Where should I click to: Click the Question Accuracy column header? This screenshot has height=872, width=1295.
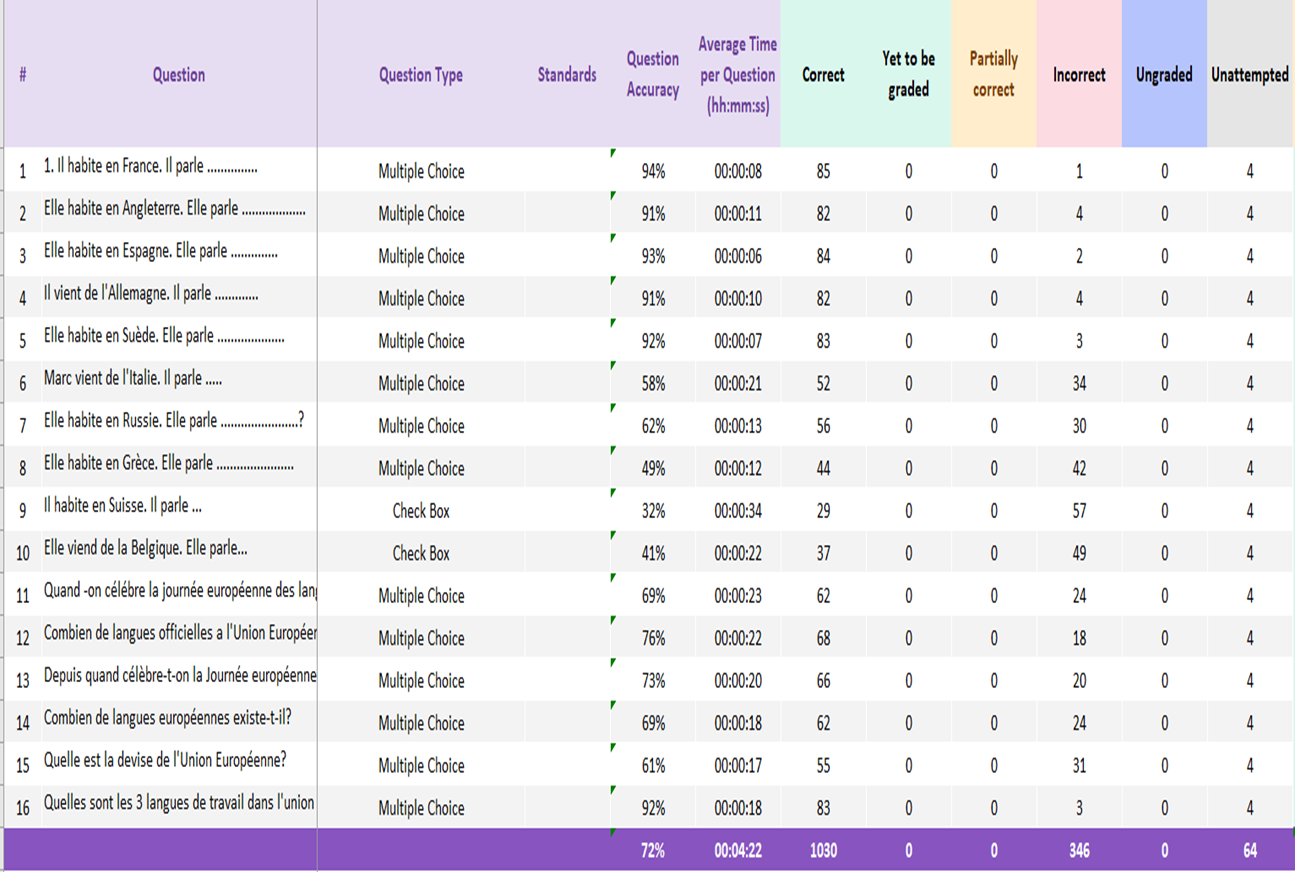[652, 75]
